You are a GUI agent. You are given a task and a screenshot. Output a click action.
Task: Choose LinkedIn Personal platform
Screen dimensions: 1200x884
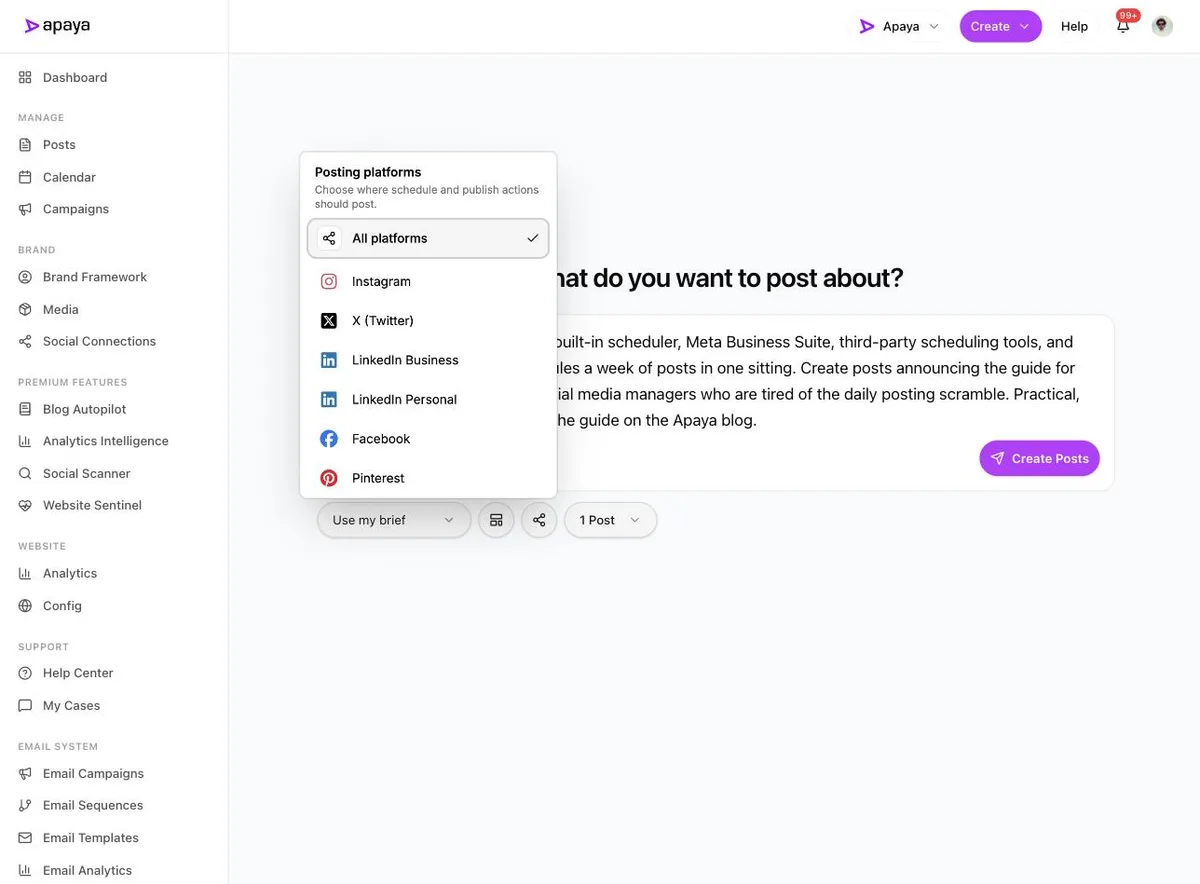pyautogui.click(x=428, y=399)
